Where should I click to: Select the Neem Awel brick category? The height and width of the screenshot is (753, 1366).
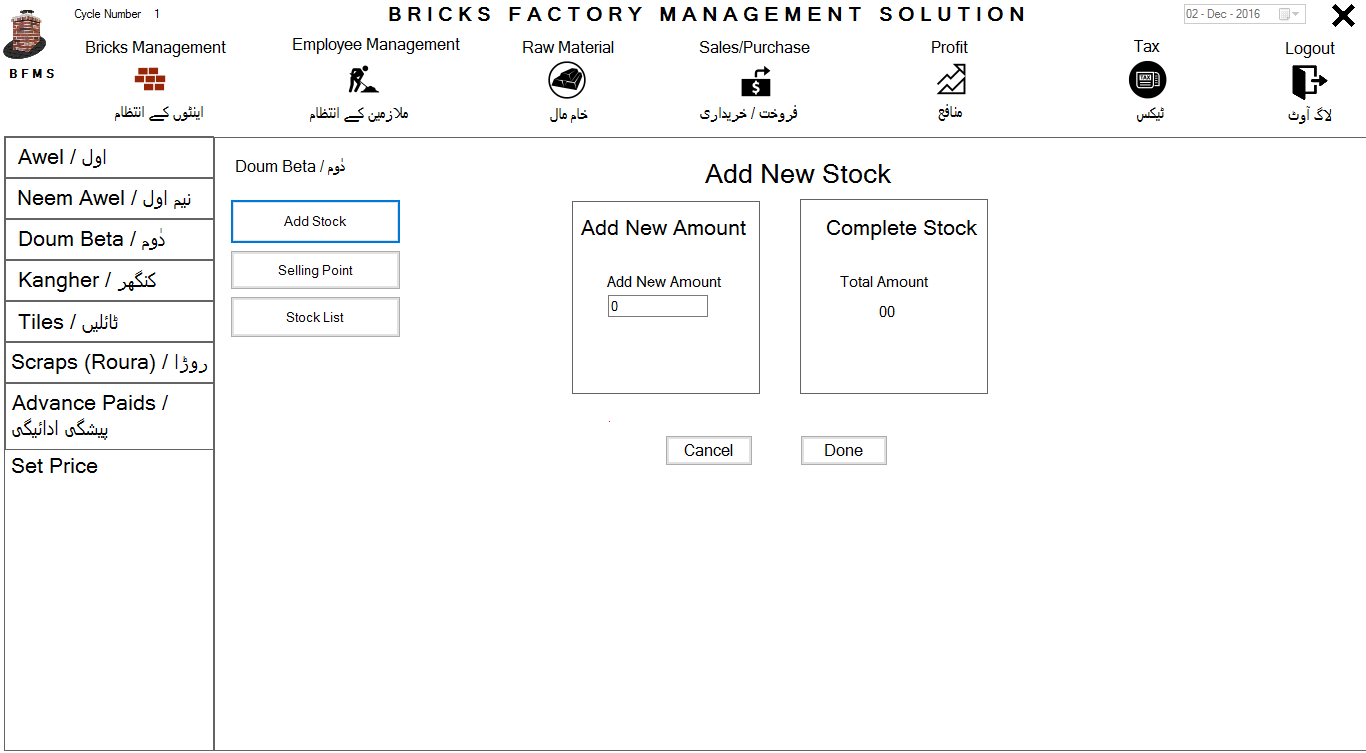(x=109, y=199)
